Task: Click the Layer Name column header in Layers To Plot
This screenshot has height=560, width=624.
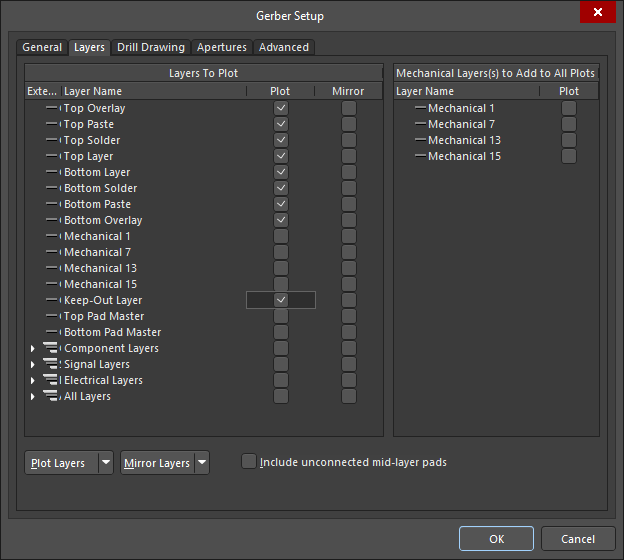Action: 154,92
